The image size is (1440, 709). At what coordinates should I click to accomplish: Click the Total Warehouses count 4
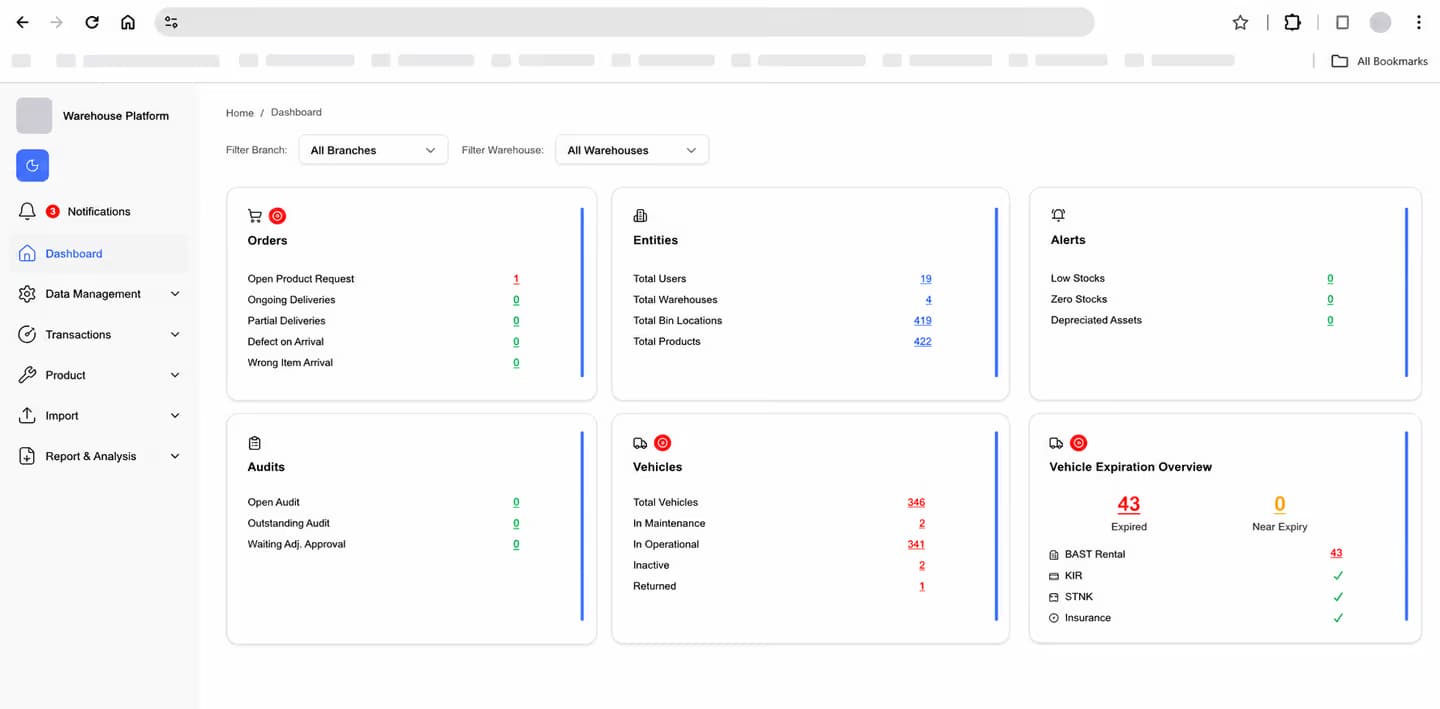[929, 300]
